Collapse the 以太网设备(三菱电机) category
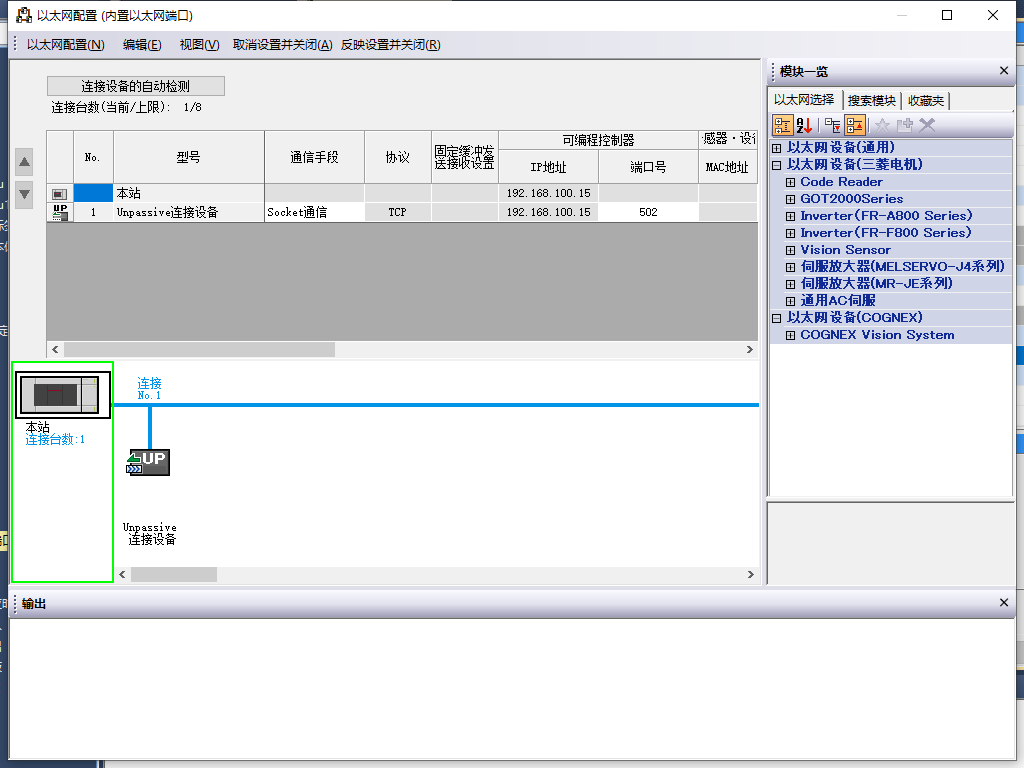Screen dimensions: 1024x768 [x=776, y=165]
